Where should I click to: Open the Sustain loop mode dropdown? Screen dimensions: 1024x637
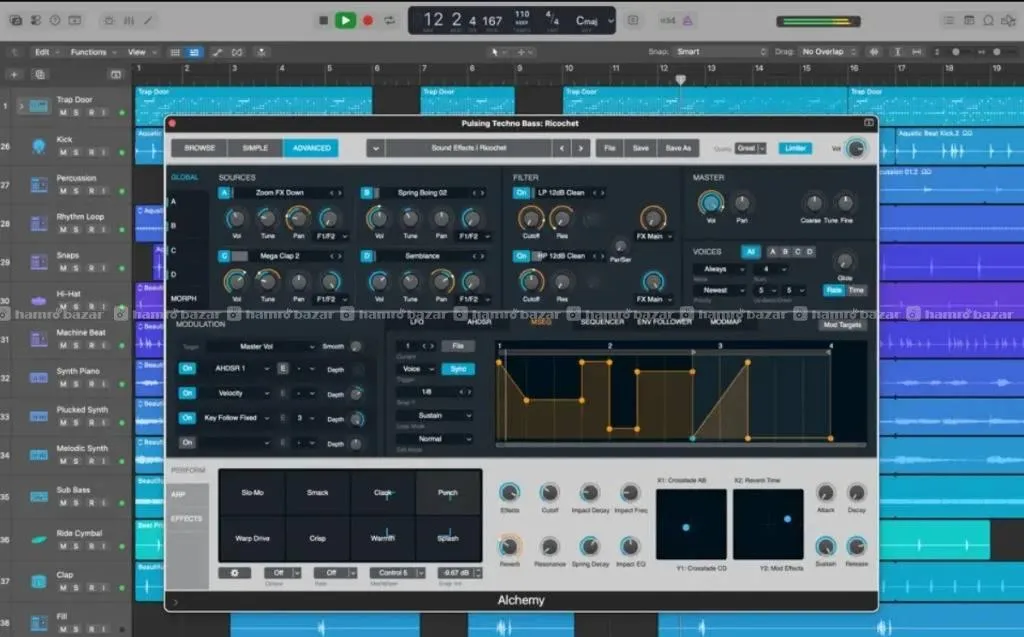(x=434, y=416)
